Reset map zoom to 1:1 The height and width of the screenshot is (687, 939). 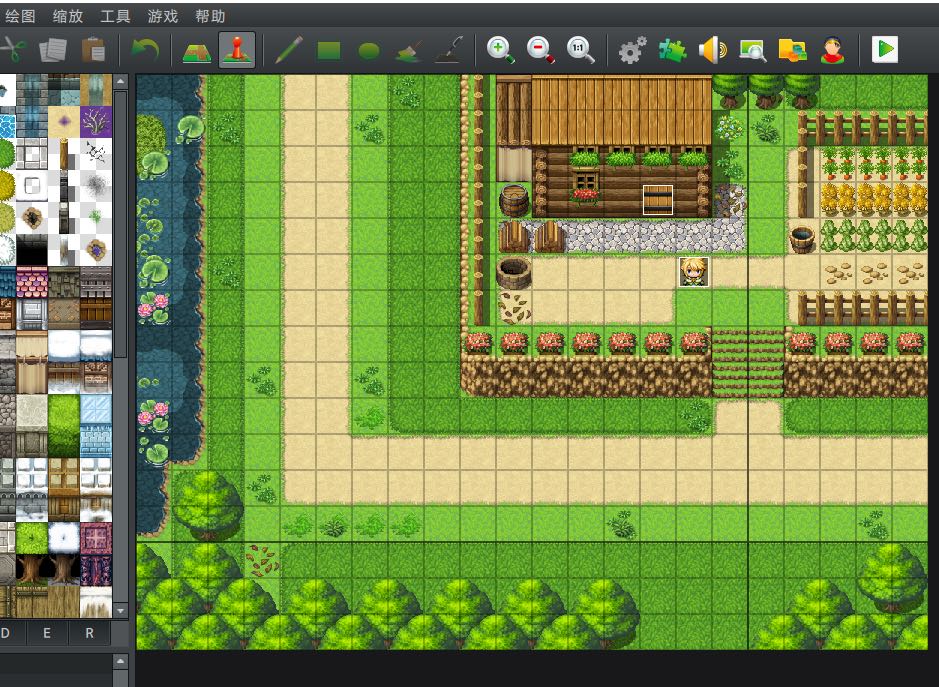tap(581, 50)
